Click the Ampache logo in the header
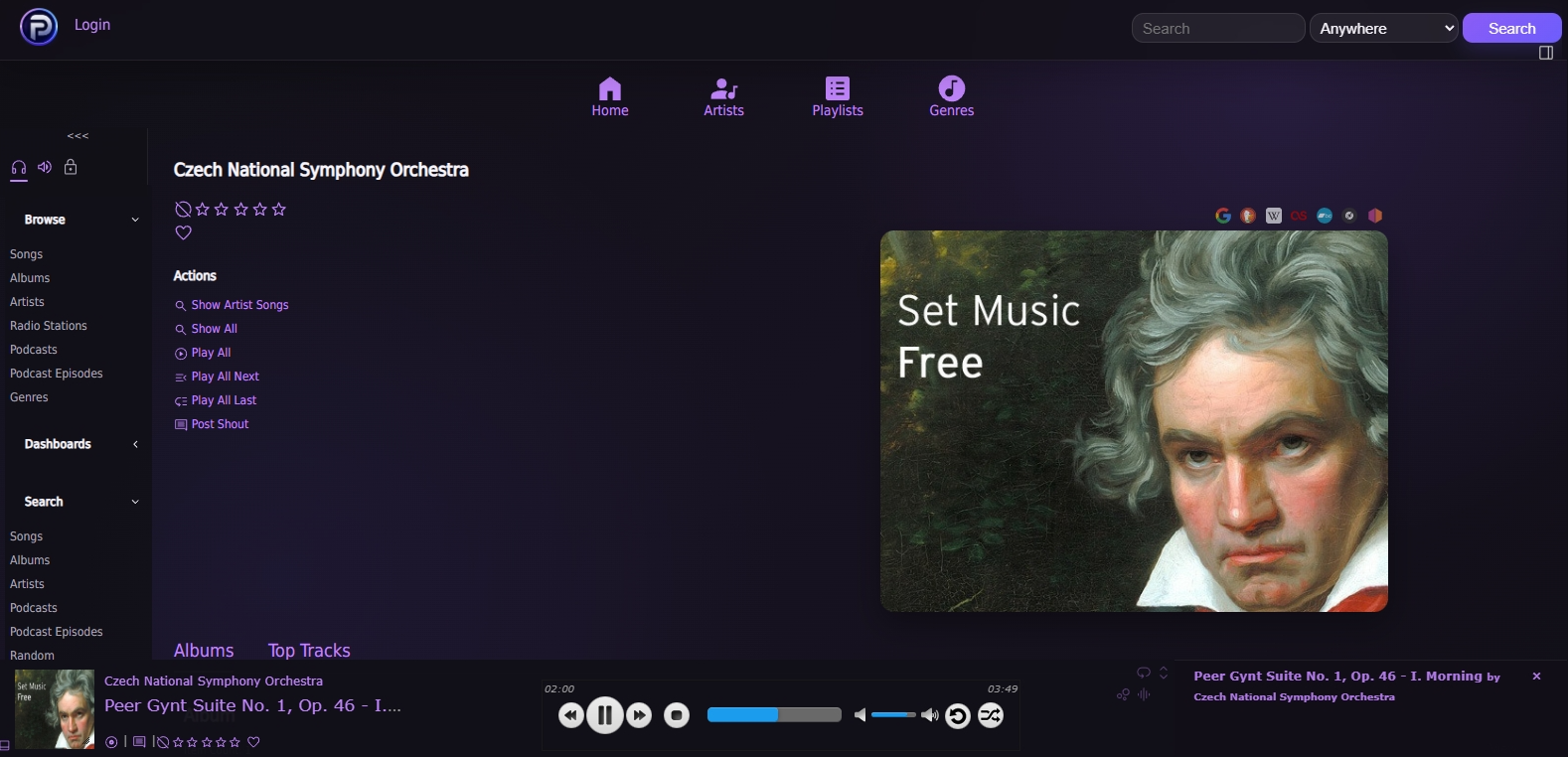Screen dimensions: 1568x757 pos(39,27)
